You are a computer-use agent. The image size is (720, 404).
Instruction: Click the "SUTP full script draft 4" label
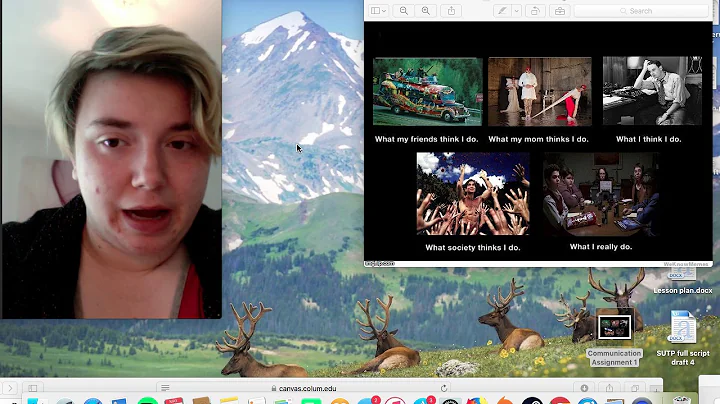683,358
